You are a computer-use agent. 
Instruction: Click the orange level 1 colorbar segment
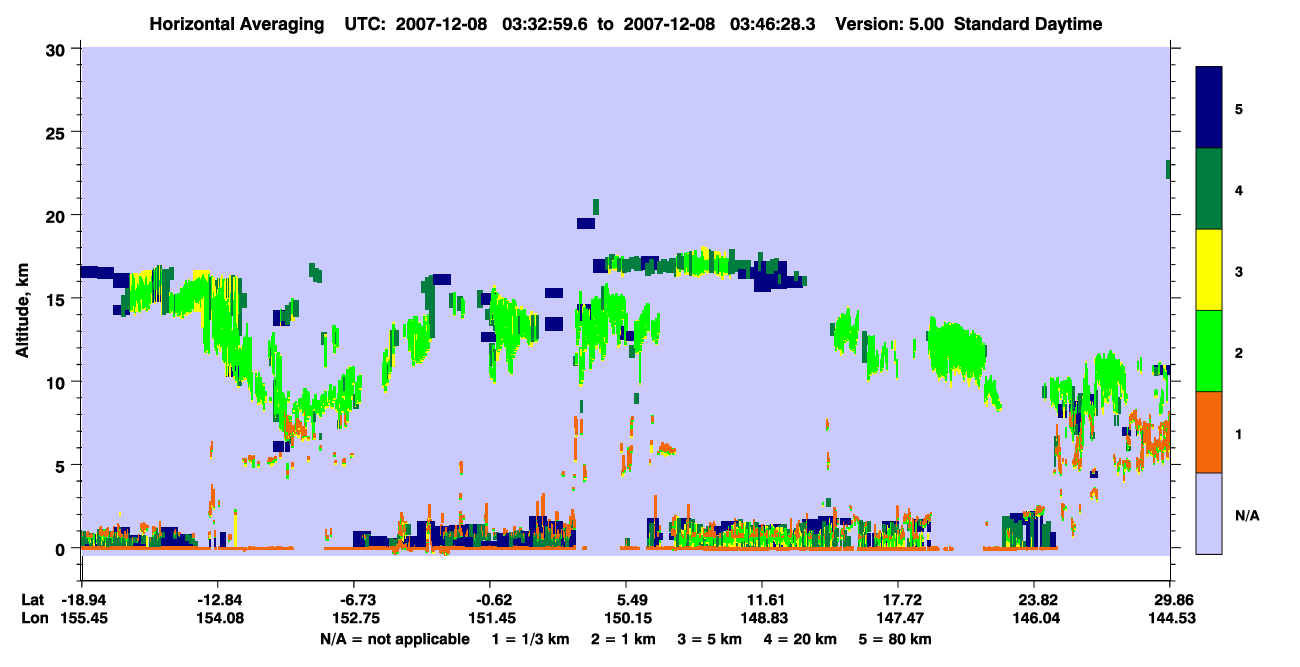[x=1209, y=431]
